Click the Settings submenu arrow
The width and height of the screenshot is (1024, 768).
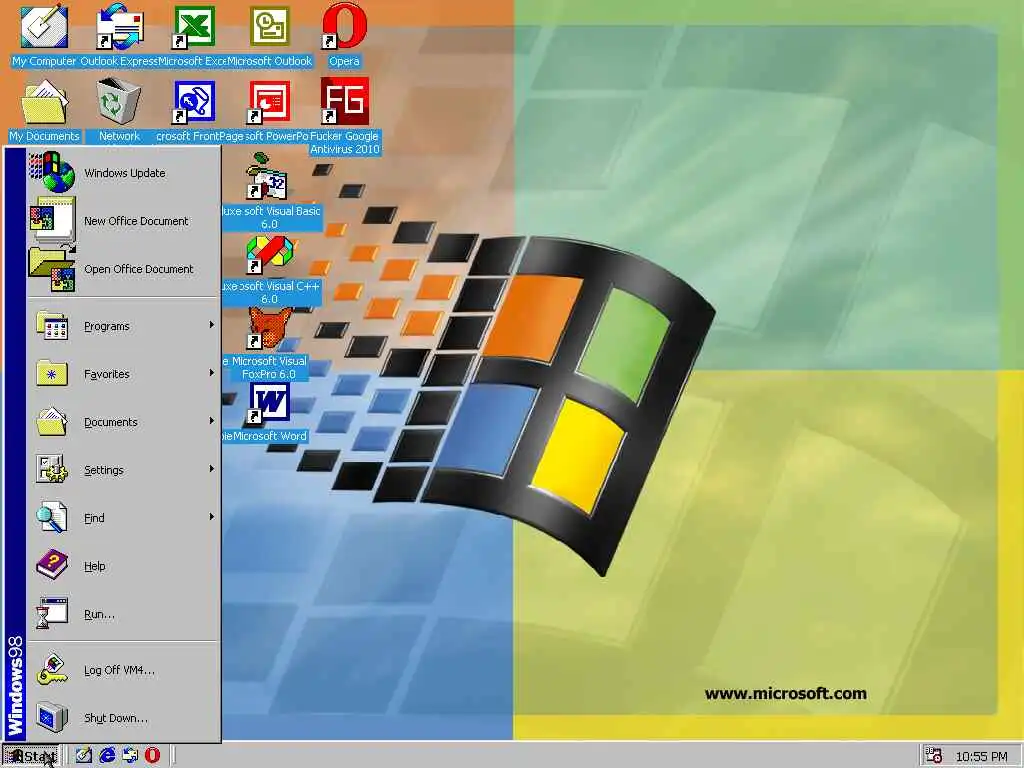(x=212, y=468)
